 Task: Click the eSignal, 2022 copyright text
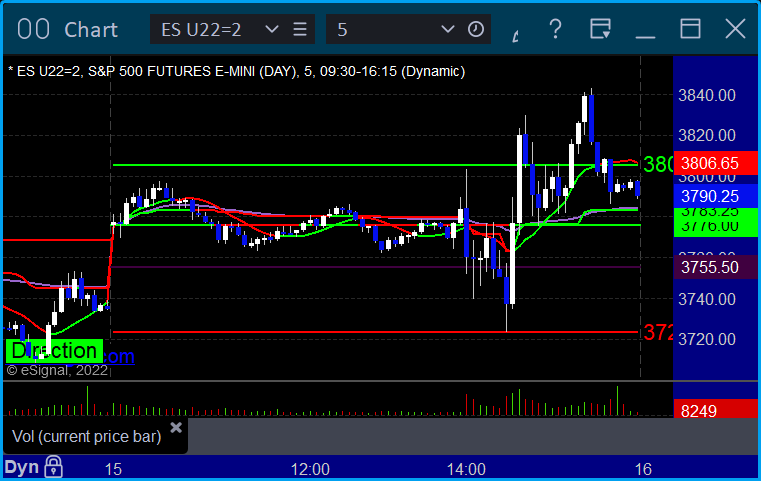coord(57,370)
